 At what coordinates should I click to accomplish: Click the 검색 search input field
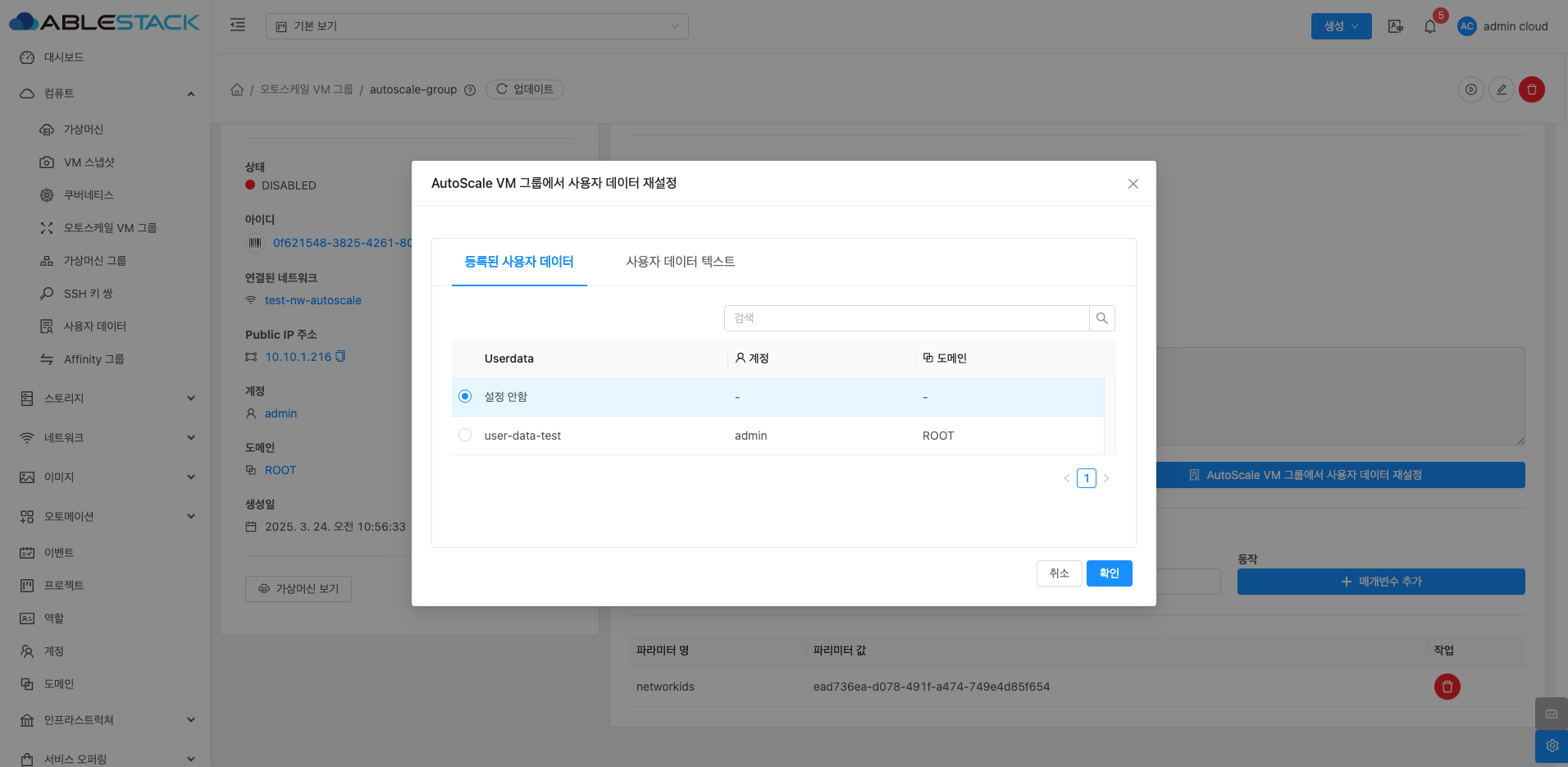point(906,318)
